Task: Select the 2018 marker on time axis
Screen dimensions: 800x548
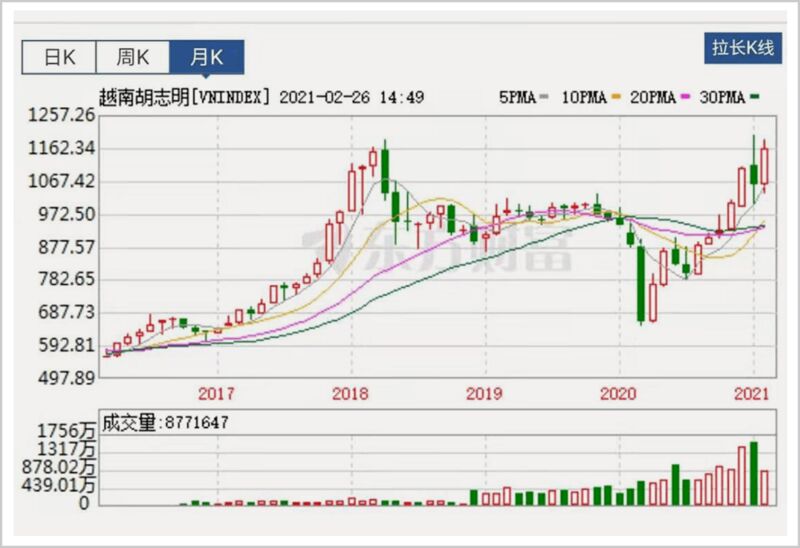Action: [x=351, y=393]
